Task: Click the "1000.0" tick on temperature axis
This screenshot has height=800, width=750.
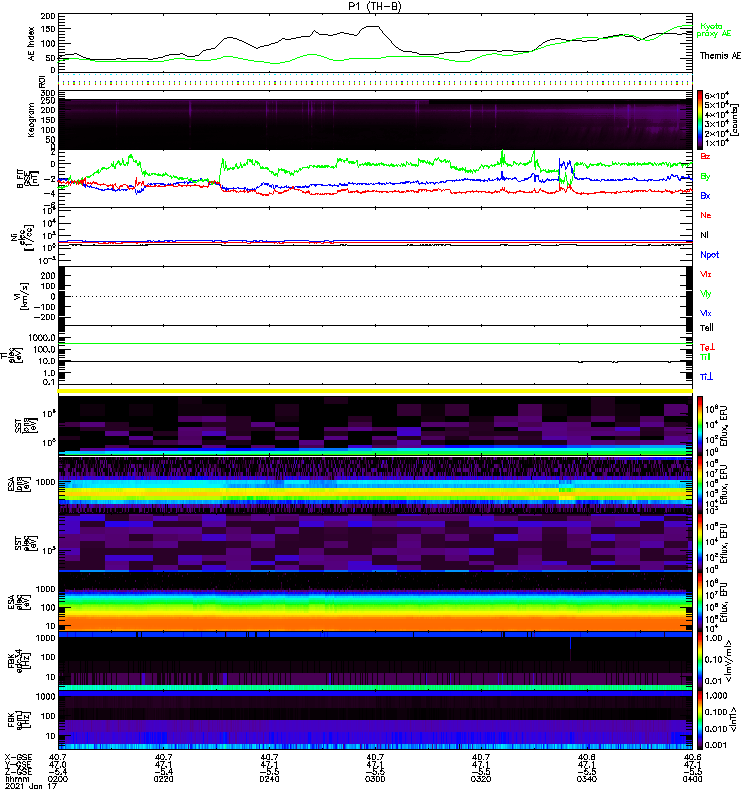Action: 42,338
